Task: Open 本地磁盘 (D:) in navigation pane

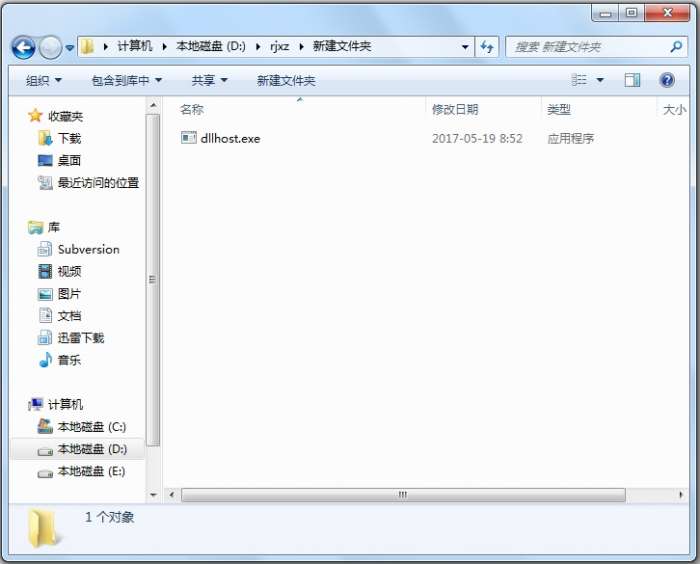Action: [92, 449]
